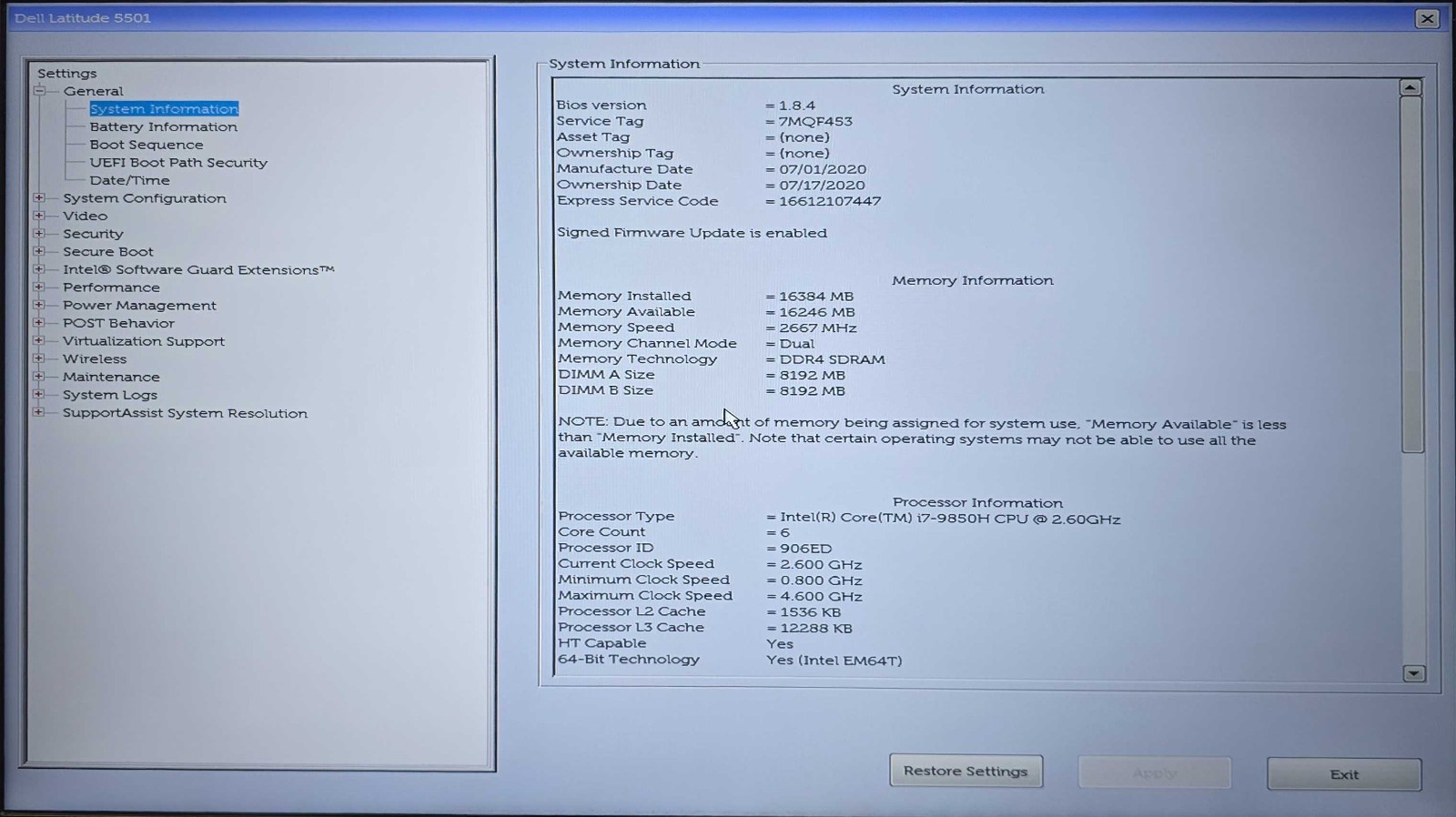Click the Service Tag value 7MQF453

tap(815, 121)
